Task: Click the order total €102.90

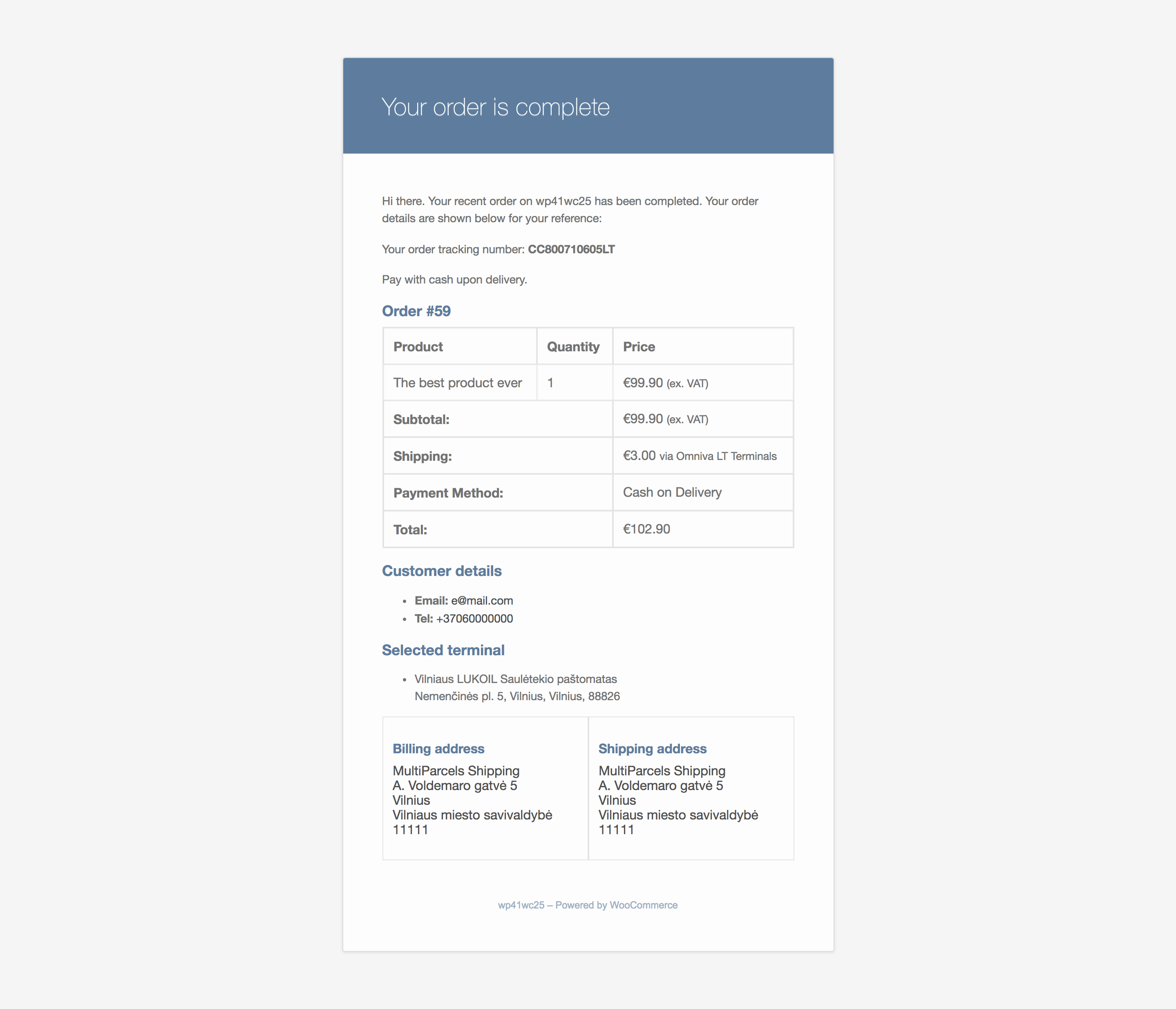Action: pyautogui.click(x=646, y=529)
